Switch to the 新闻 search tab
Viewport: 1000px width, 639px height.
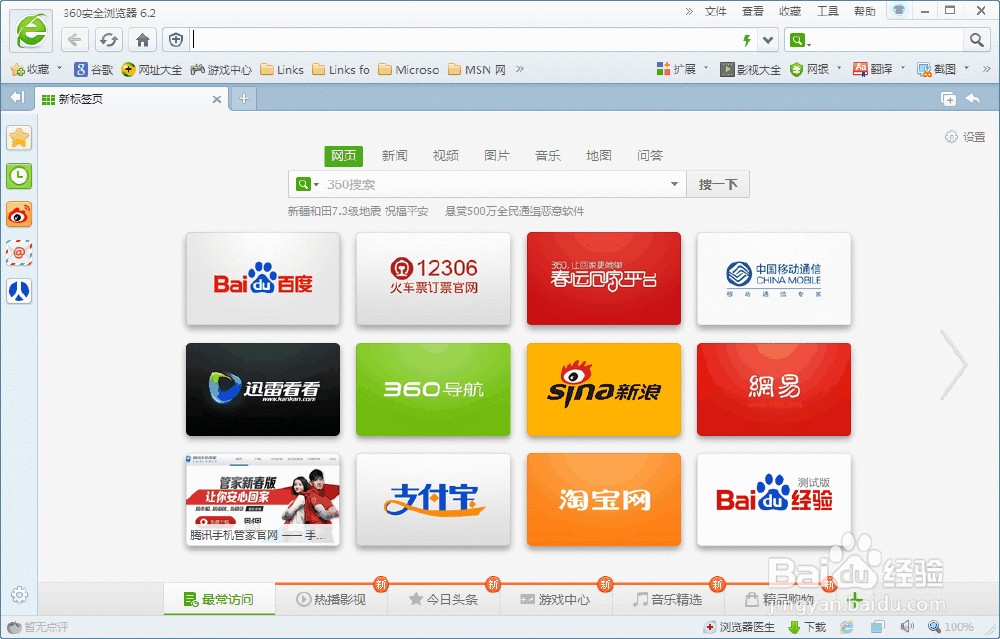click(394, 156)
